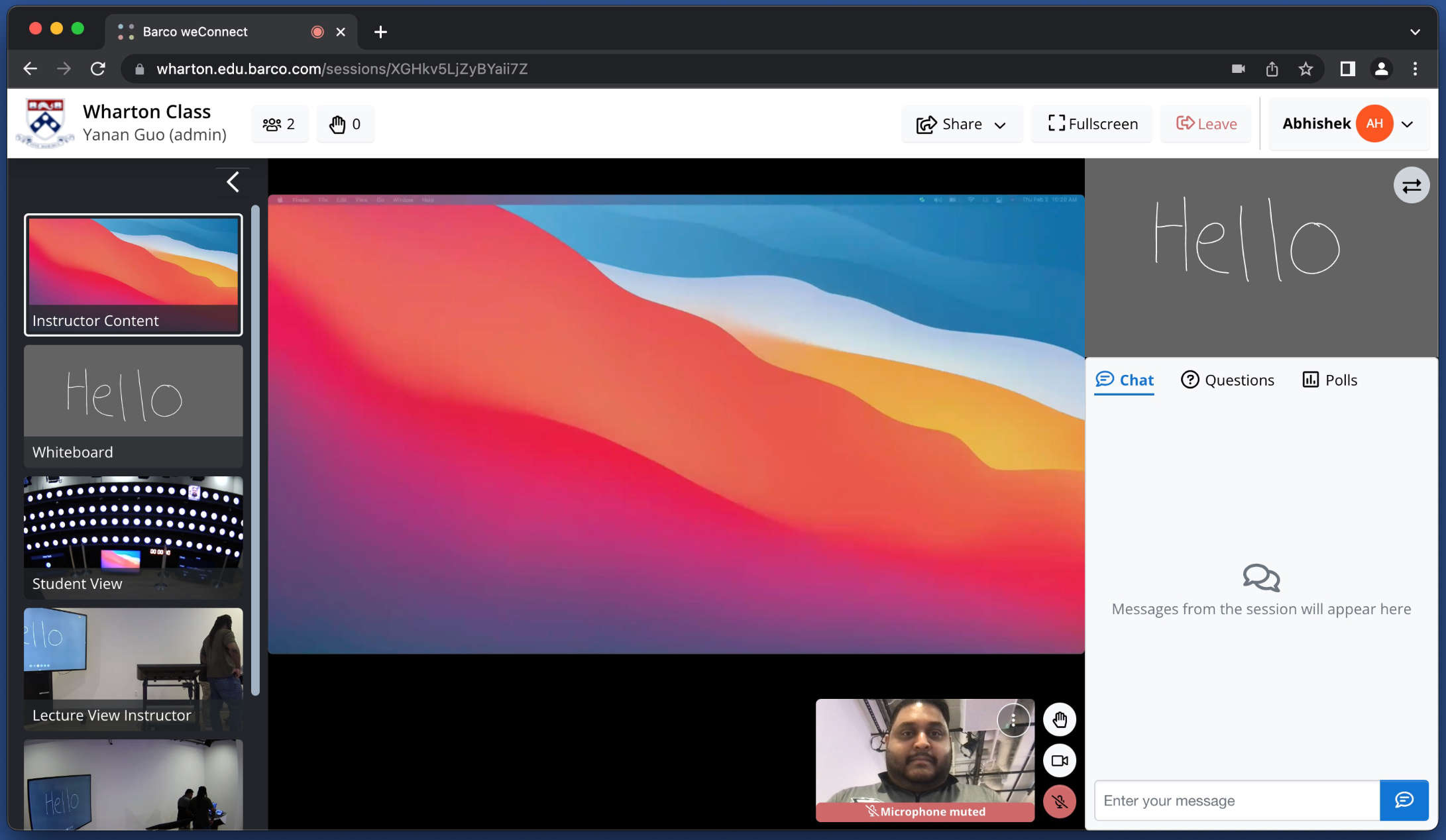Switch to the Questions tab
This screenshot has width=1446, height=840.
(x=1227, y=380)
